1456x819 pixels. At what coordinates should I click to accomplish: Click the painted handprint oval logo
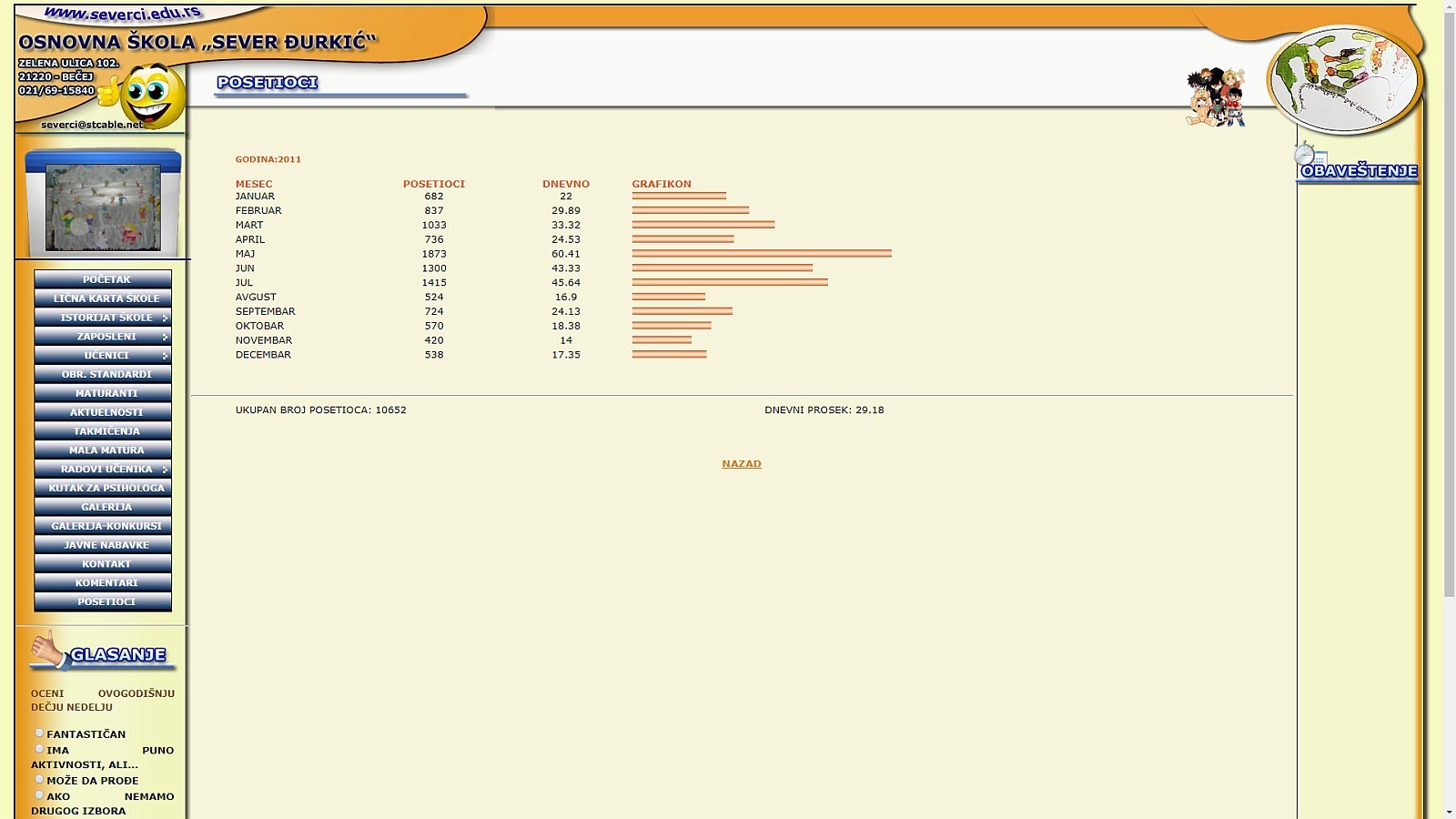[1343, 80]
